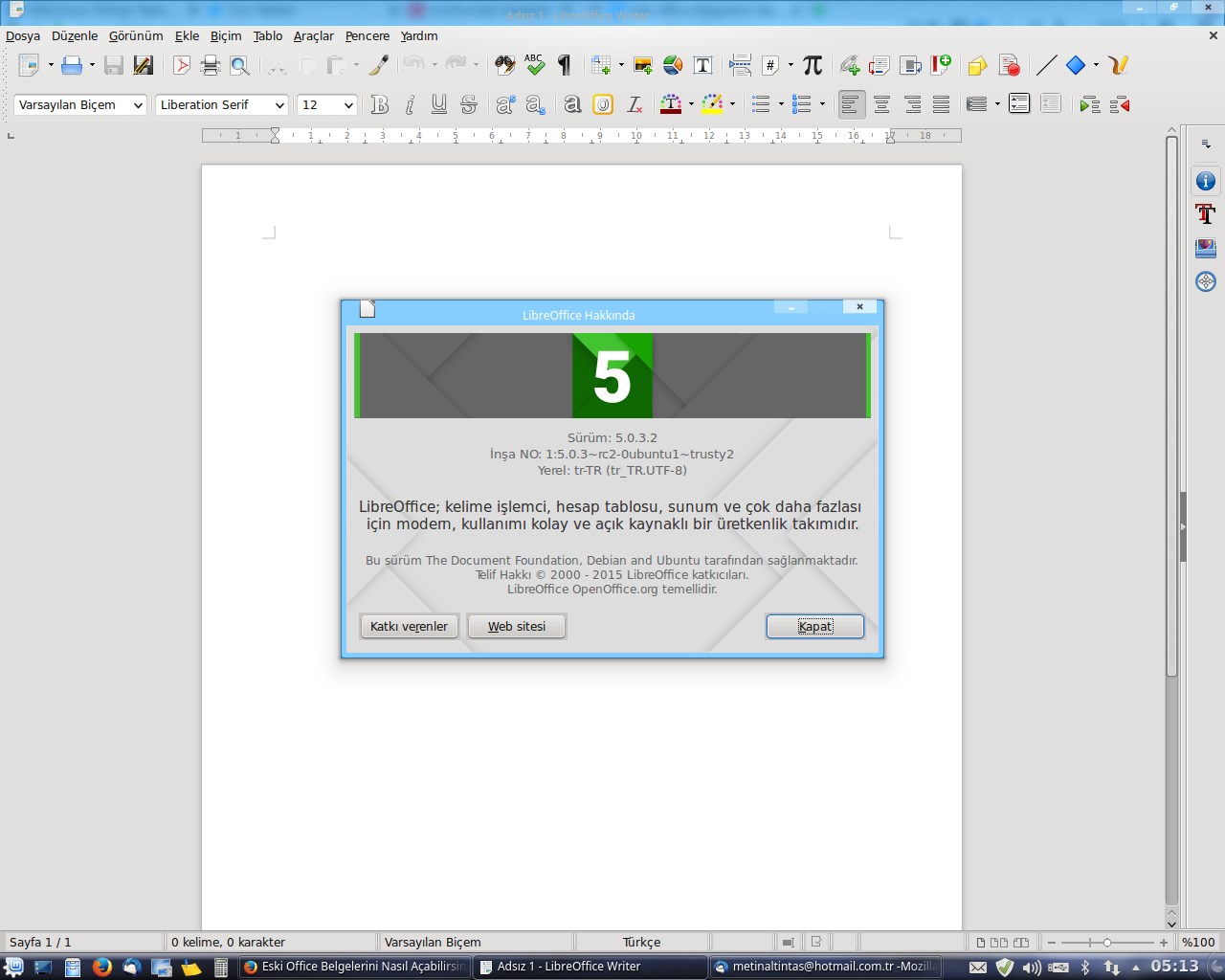The width and height of the screenshot is (1225, 980).
Task: Click the Print icon in toolbar
Action: click(211, 66)
